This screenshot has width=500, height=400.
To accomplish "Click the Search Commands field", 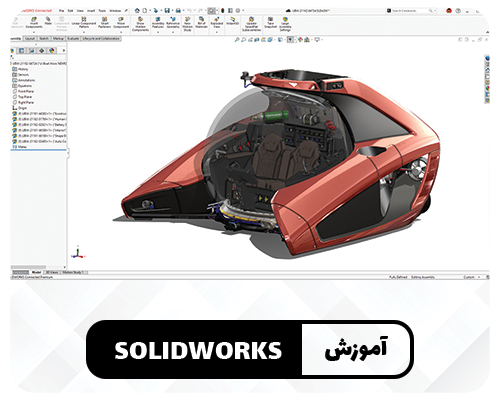I will [411, 11].
